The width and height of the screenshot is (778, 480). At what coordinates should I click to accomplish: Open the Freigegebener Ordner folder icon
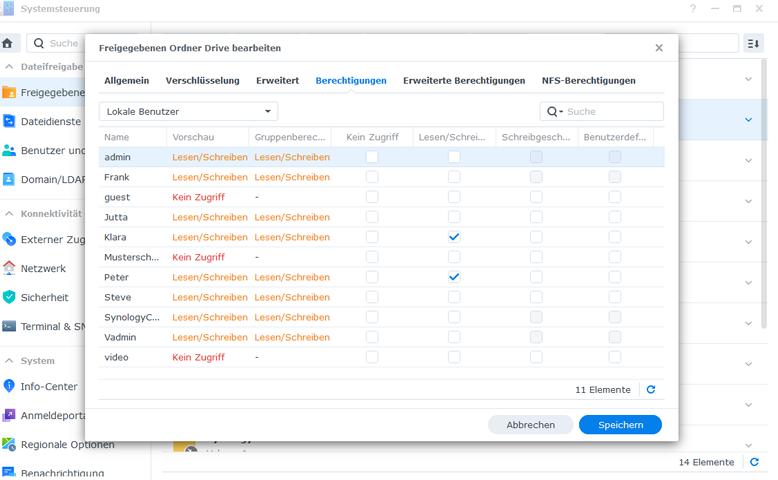pos(9,92)
